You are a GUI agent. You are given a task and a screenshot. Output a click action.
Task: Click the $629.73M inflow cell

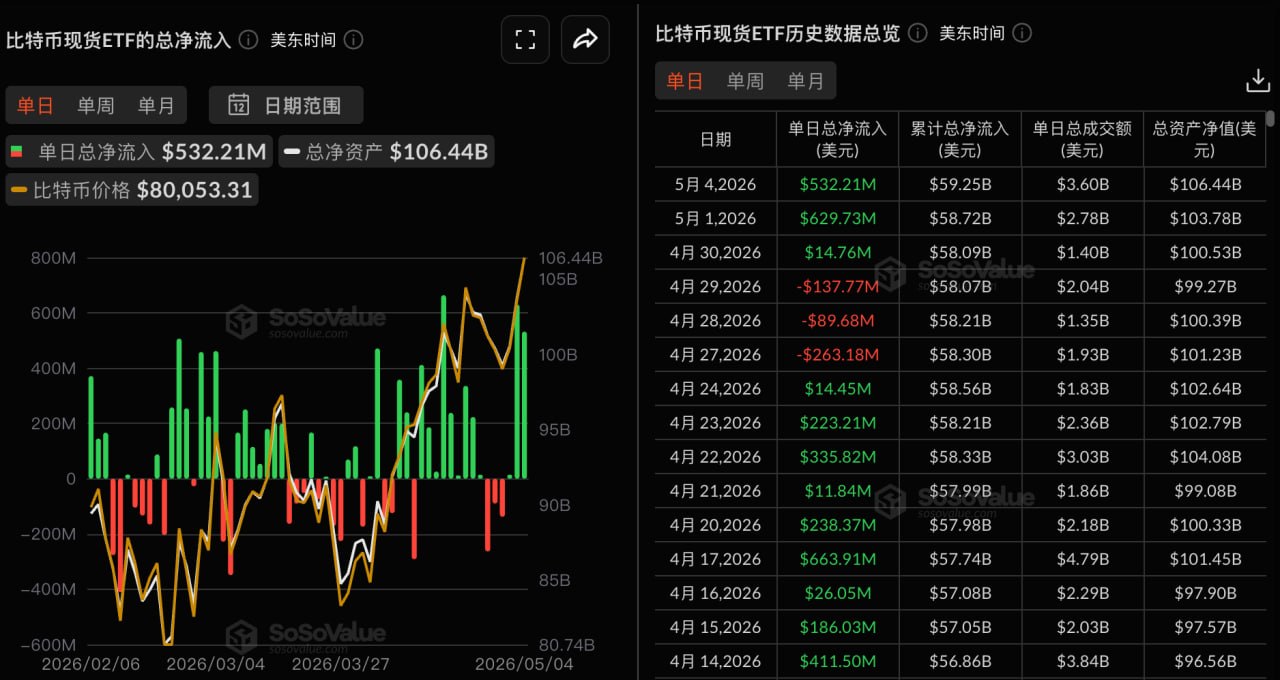(838, 218)
